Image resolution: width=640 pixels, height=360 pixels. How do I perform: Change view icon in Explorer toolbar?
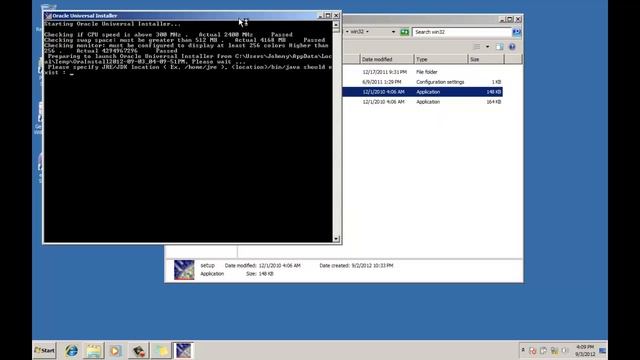click(x=477, y=47)
